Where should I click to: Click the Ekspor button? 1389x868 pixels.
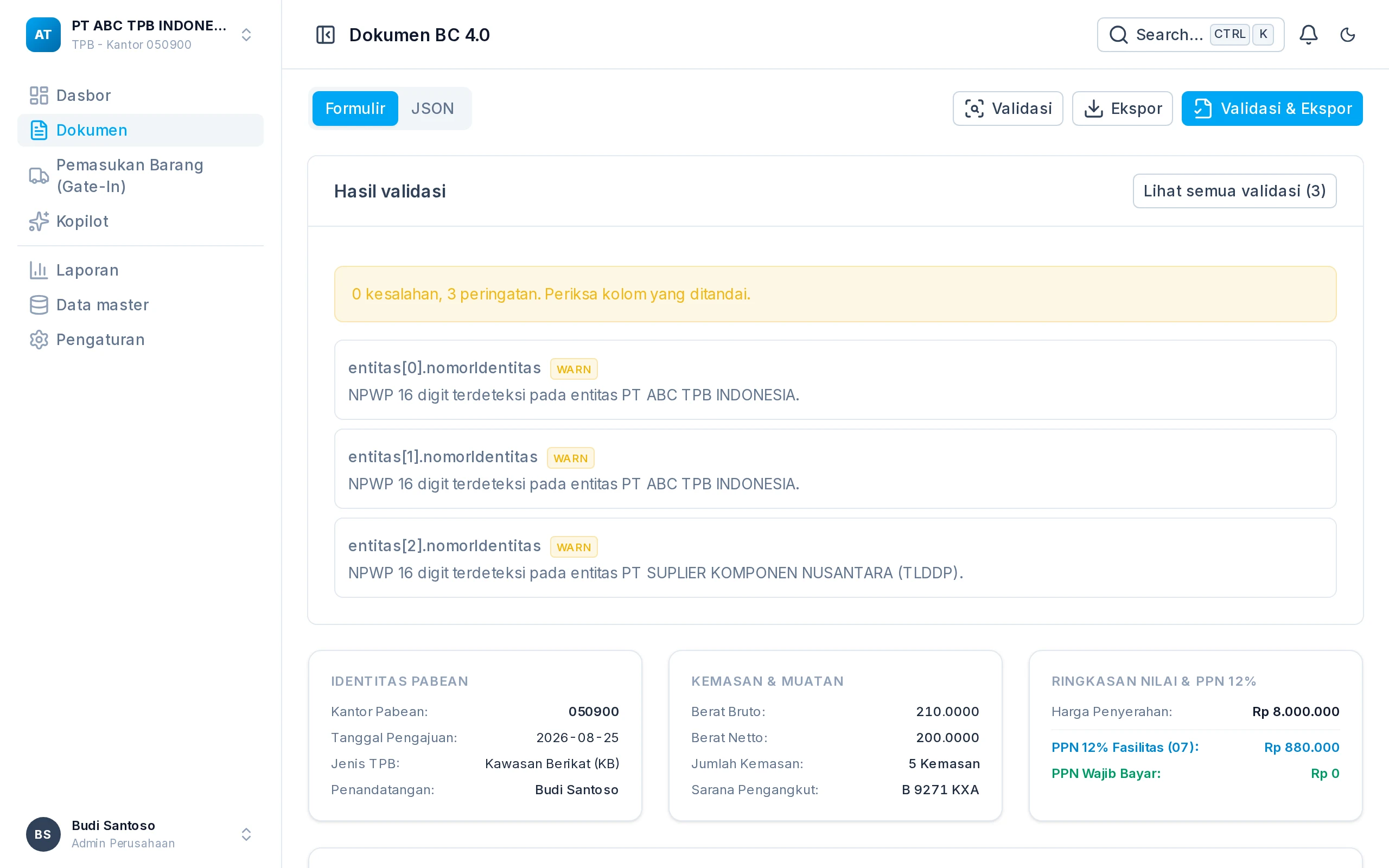pyautogui.click(x=1122, y=108)
